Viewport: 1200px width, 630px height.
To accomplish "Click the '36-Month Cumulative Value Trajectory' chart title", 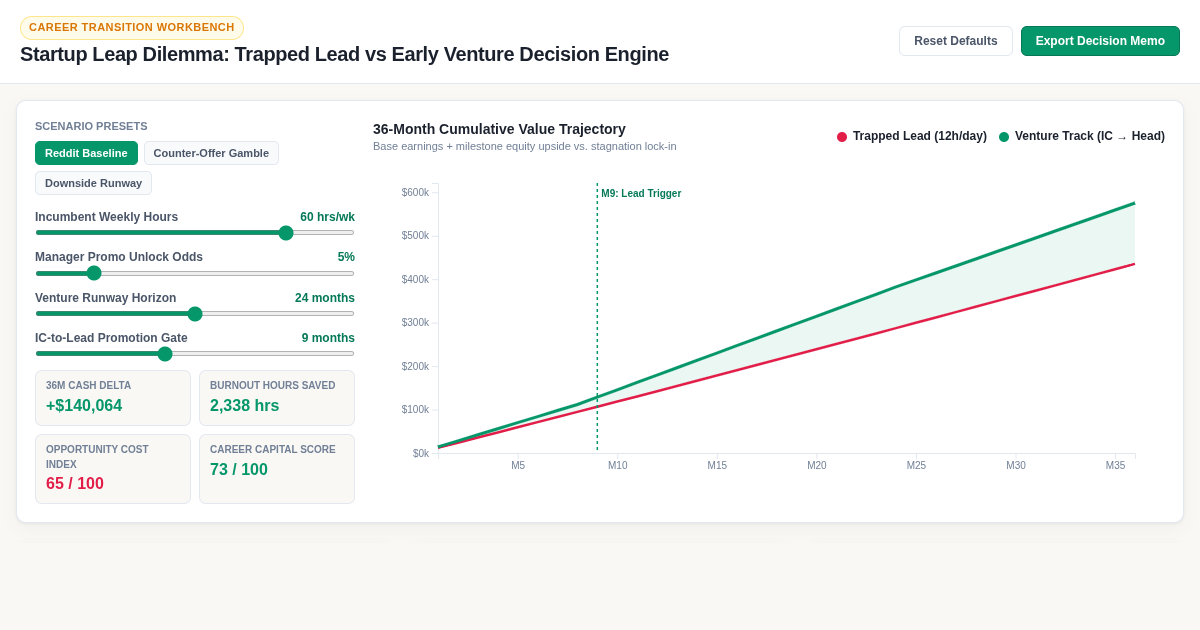I will 499,129.
